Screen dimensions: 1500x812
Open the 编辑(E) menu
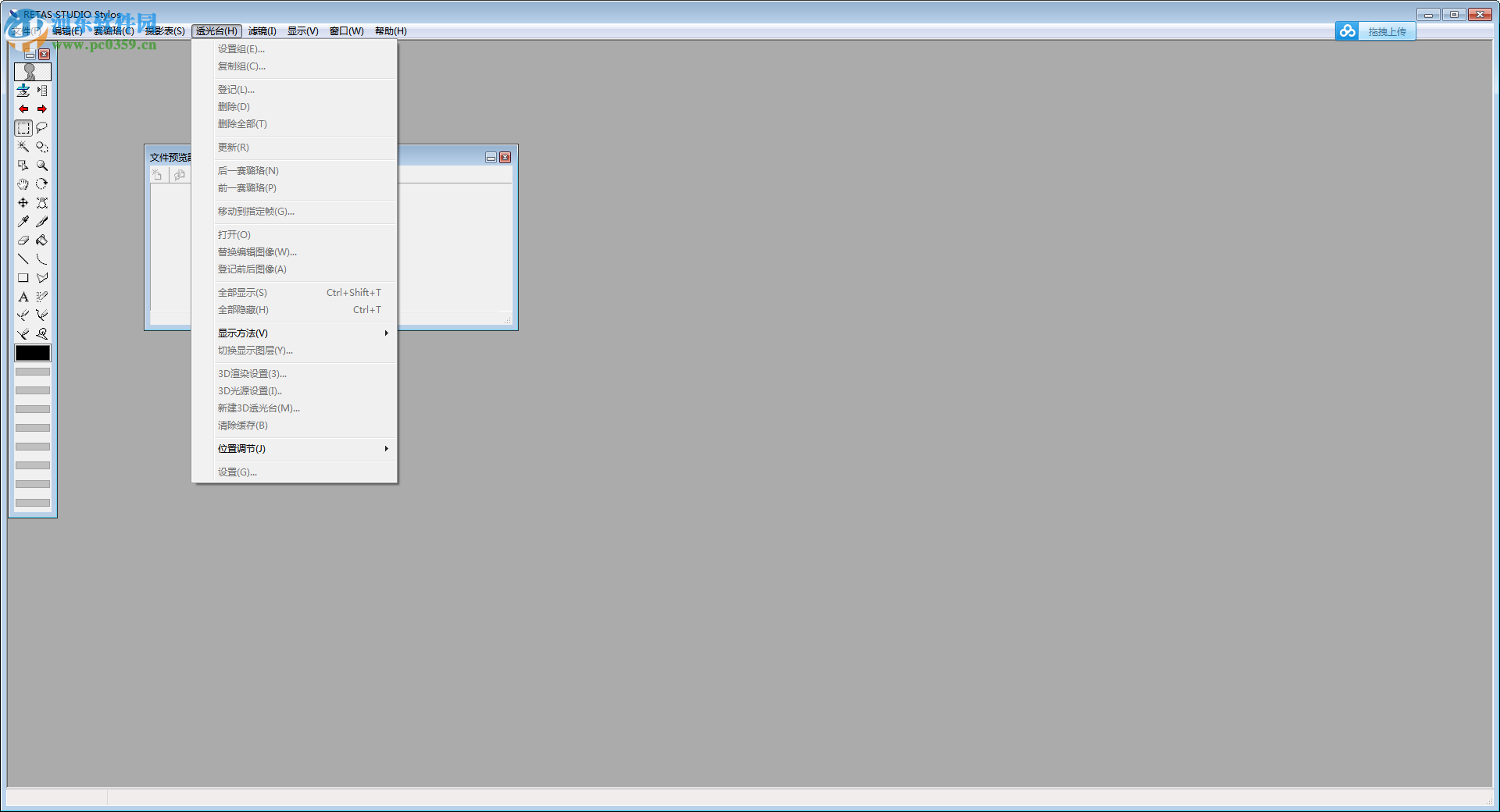tap(67, 31)
